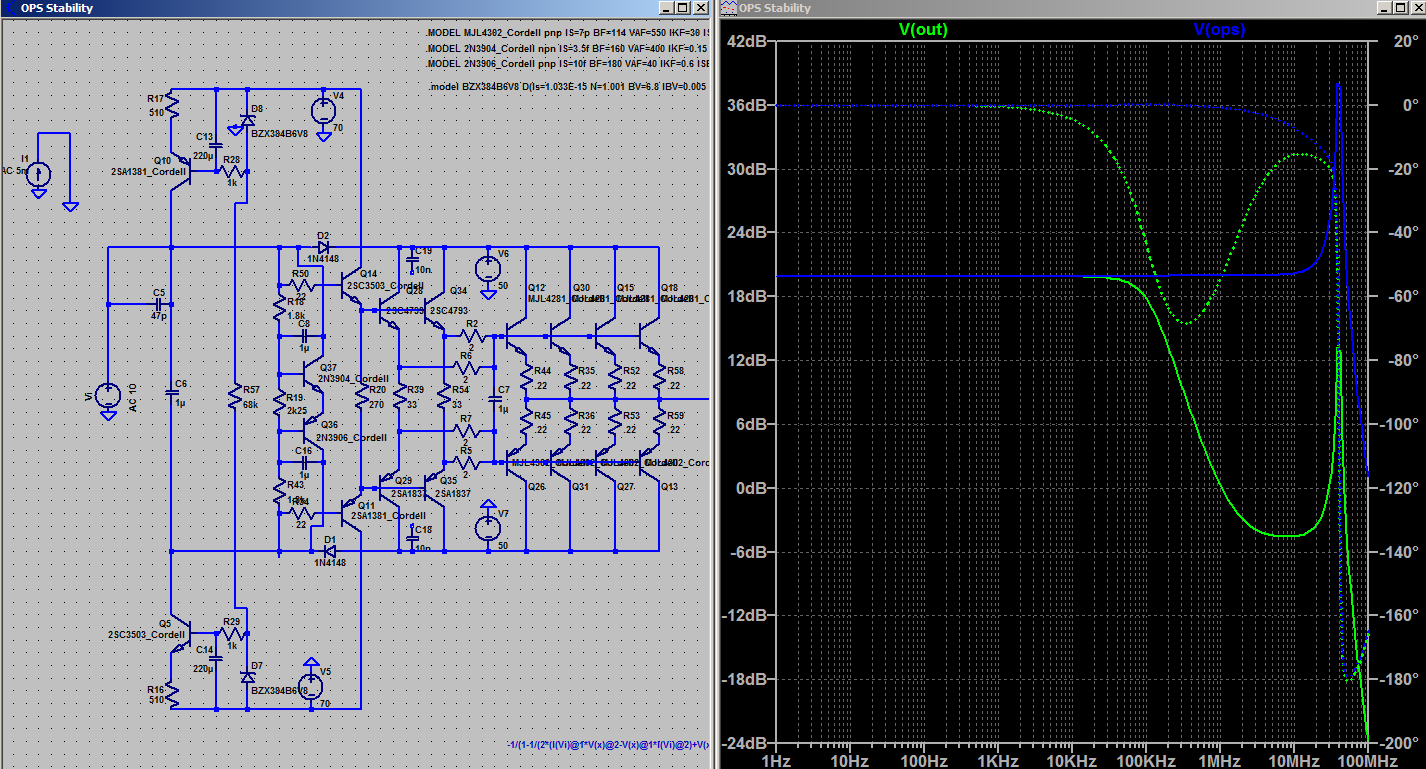The height and width of the screenshot is (769, 1426).
Task: Click the plot window title bar
Action: [1071, 8]
